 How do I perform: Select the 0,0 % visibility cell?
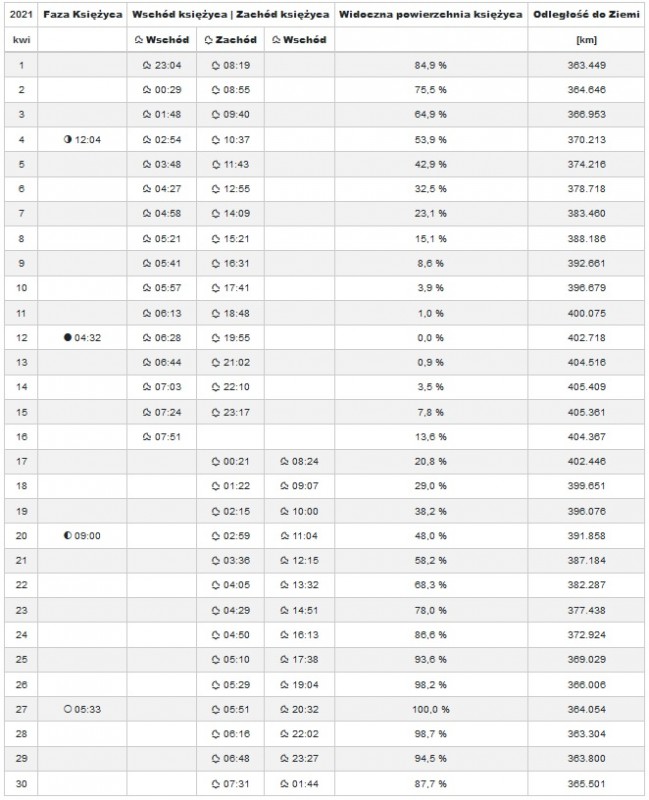click(x=433, y=337)
